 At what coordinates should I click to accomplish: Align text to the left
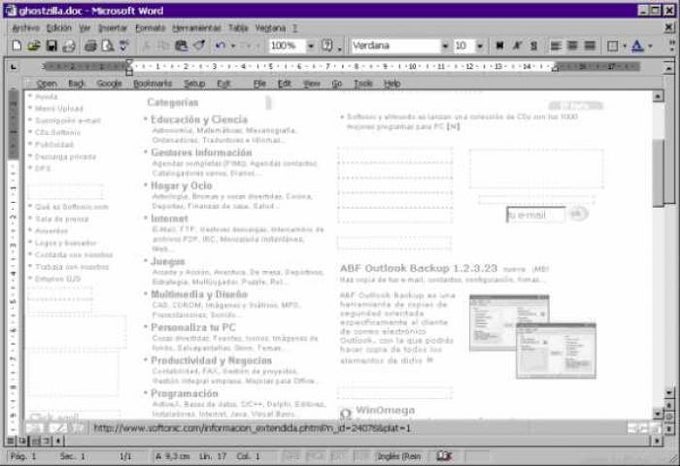pos(556,46)
